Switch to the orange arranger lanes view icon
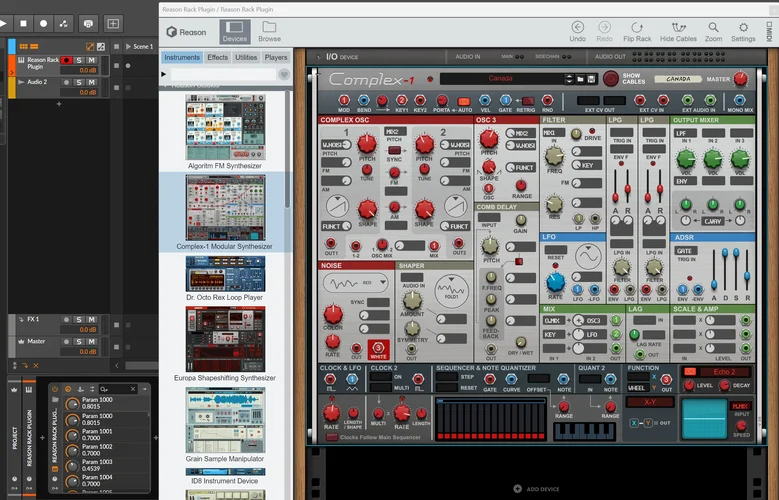This screenshot has width=779, height=500. click(34, 47)
